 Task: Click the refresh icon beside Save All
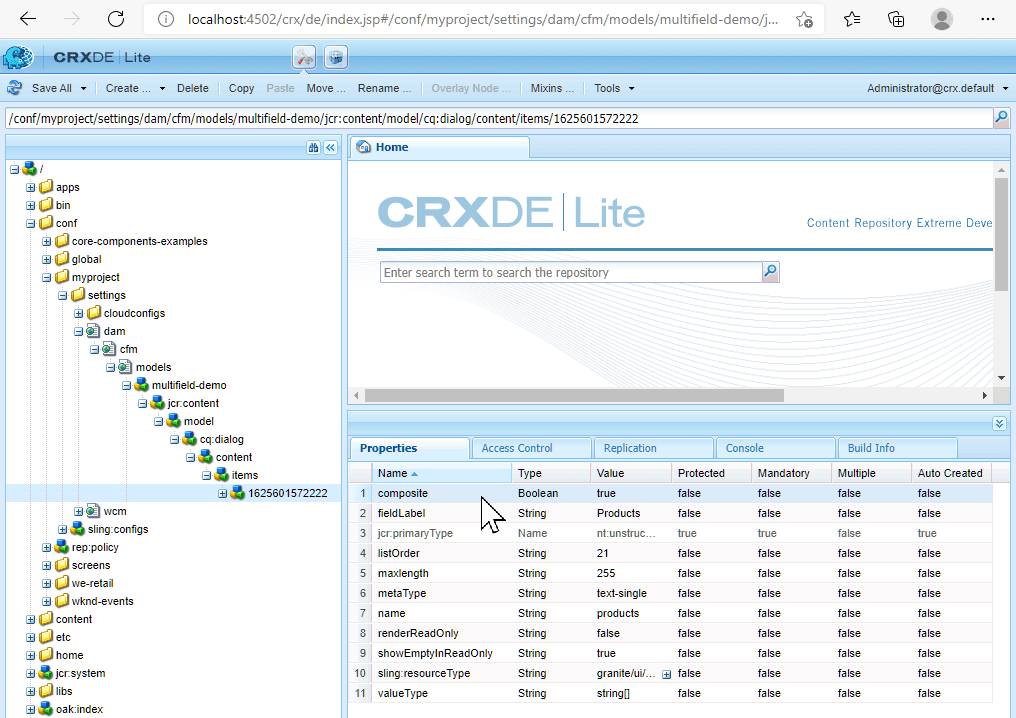pos(15,88)
